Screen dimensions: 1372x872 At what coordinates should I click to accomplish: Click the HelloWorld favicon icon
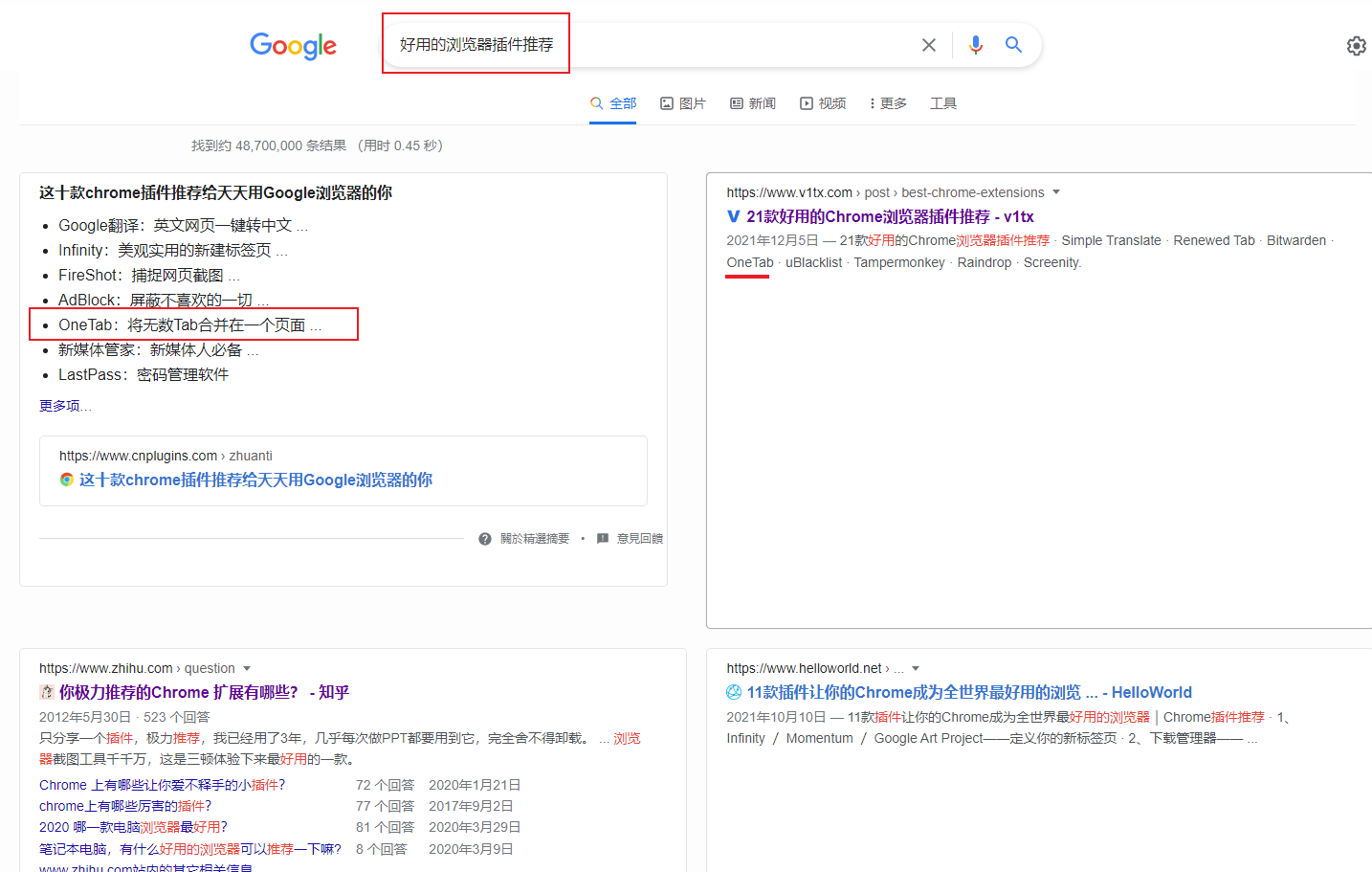pos(734,692)
